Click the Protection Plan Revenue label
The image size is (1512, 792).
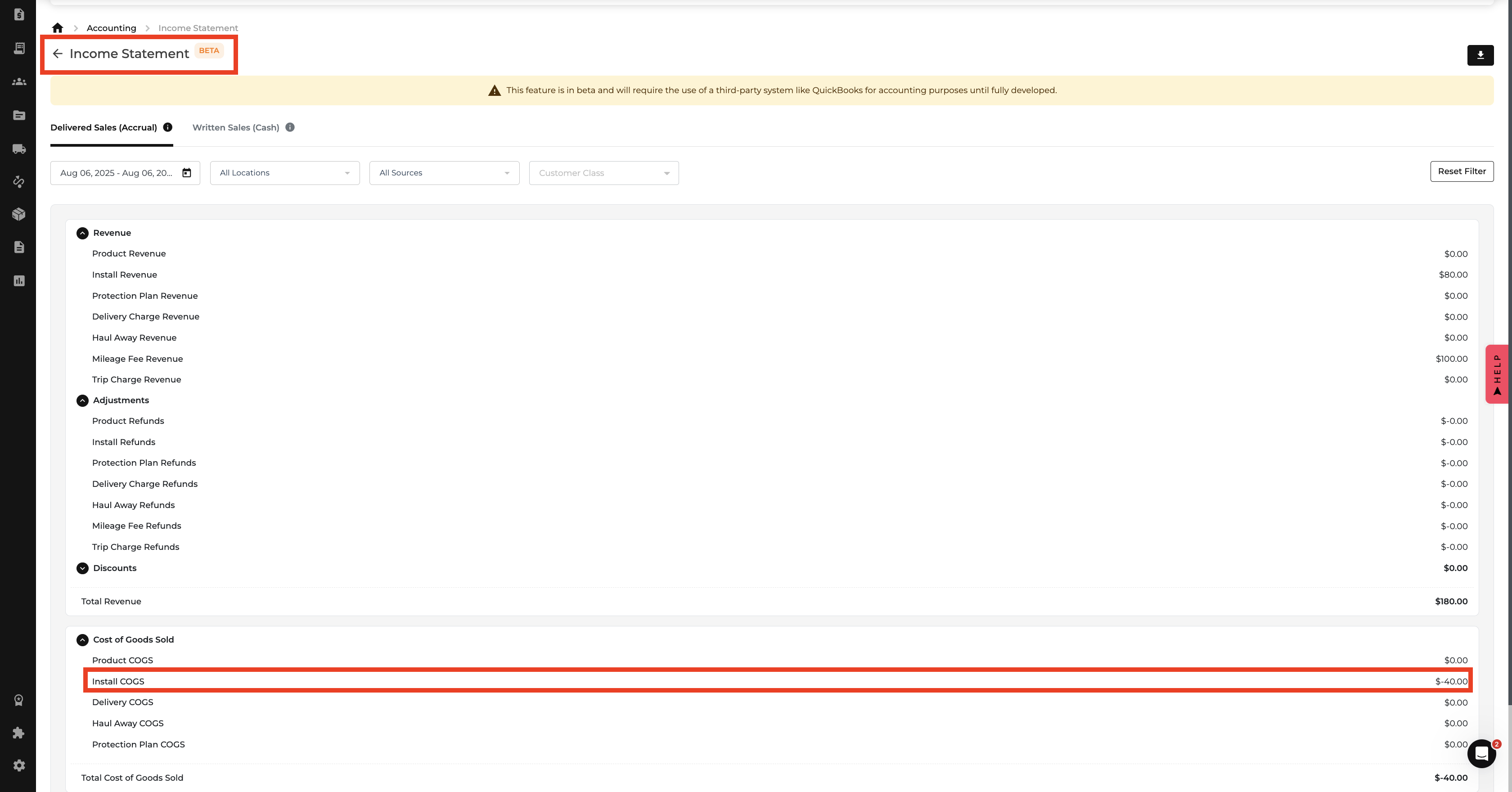point(145,296)
